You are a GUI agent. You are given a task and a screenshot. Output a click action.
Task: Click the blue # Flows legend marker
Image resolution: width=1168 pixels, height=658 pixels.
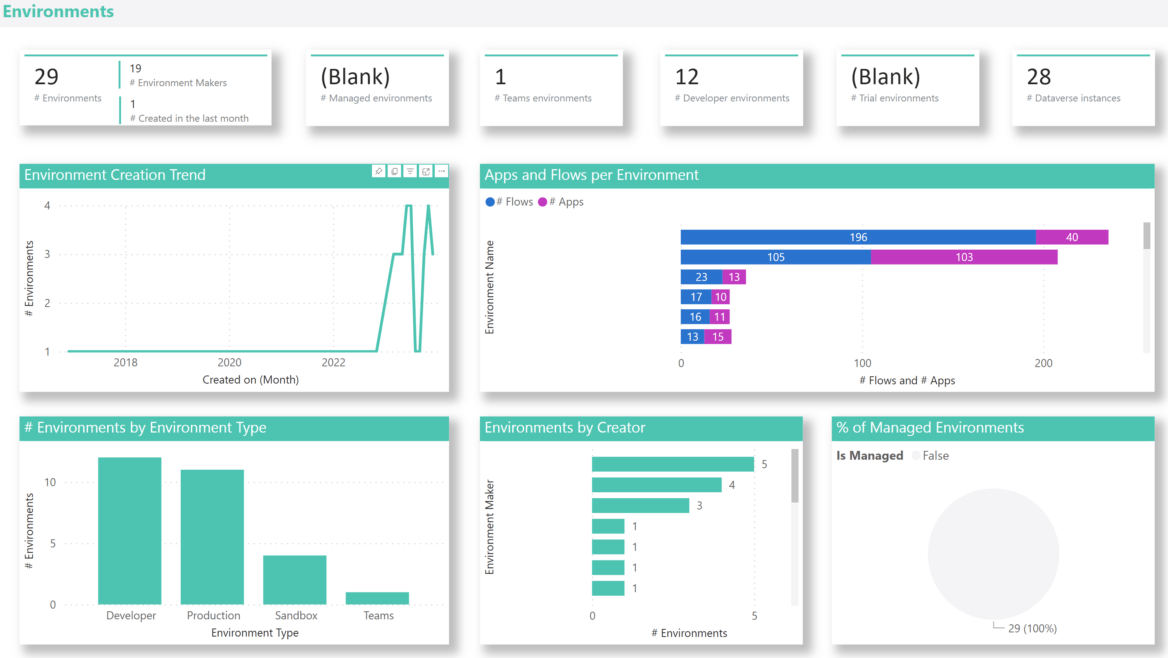490,202
